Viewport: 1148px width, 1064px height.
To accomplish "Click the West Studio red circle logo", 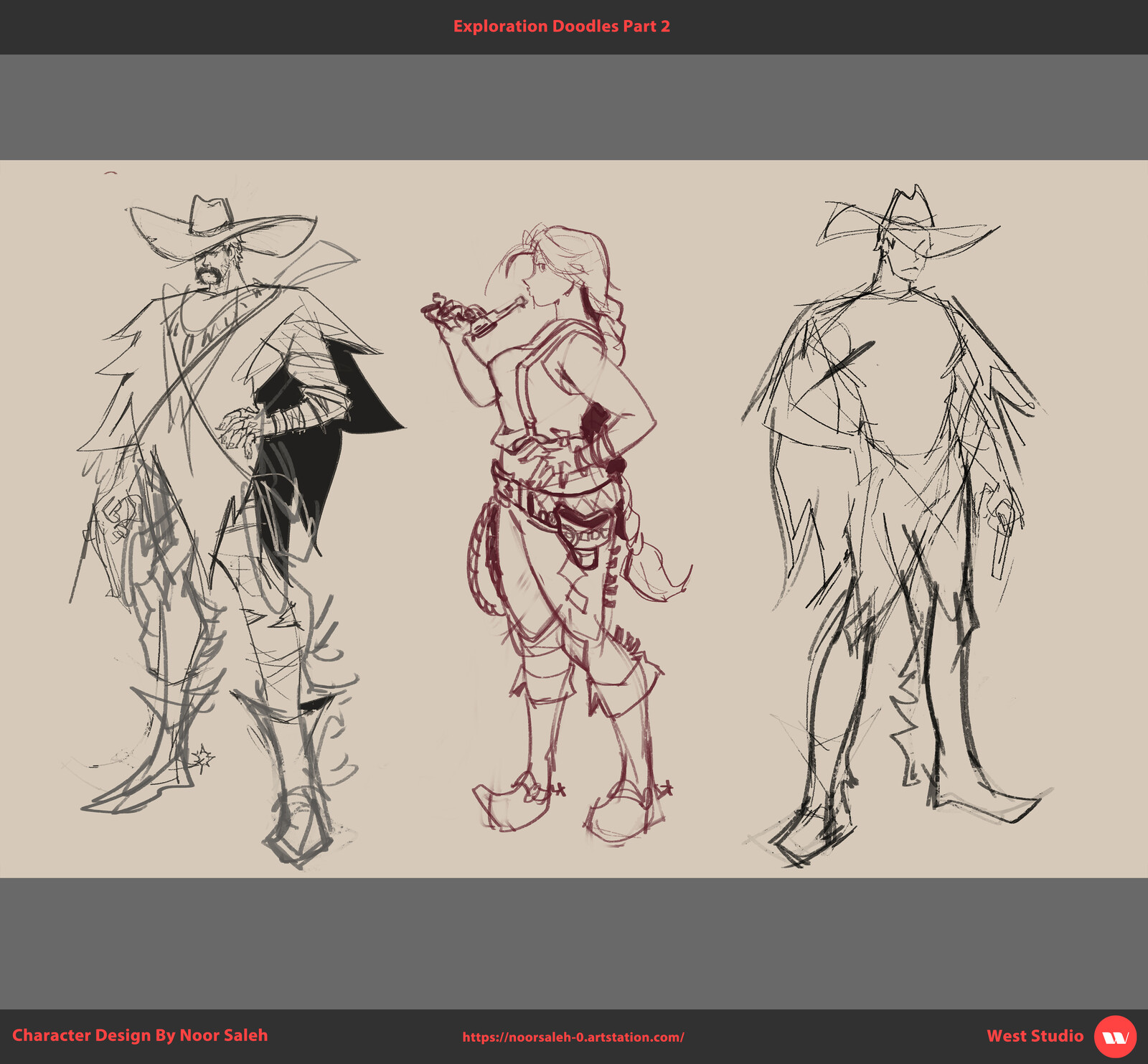I will (1115, 1037).
